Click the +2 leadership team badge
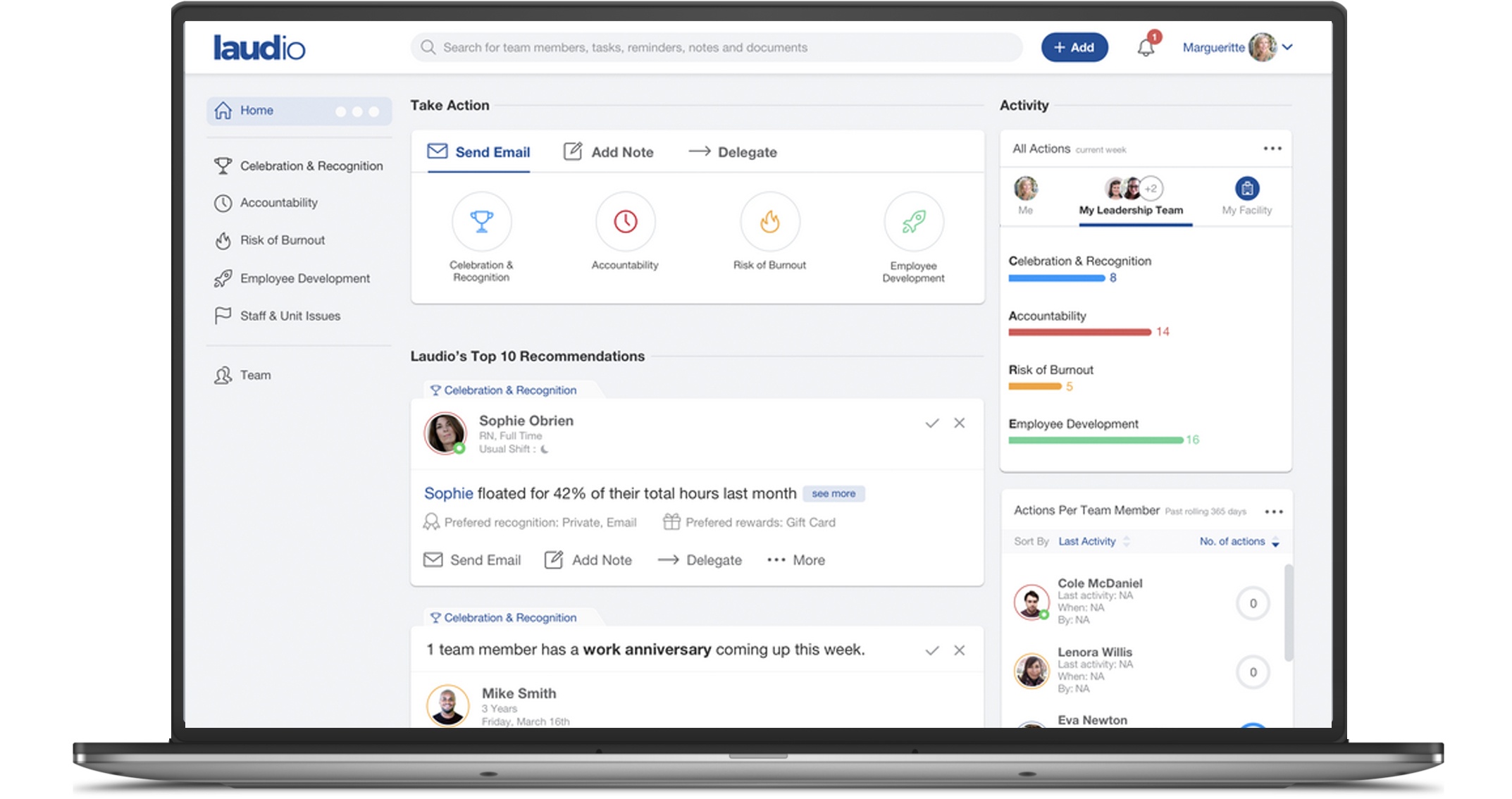The image size is (1512, 799). (1151, 188)
